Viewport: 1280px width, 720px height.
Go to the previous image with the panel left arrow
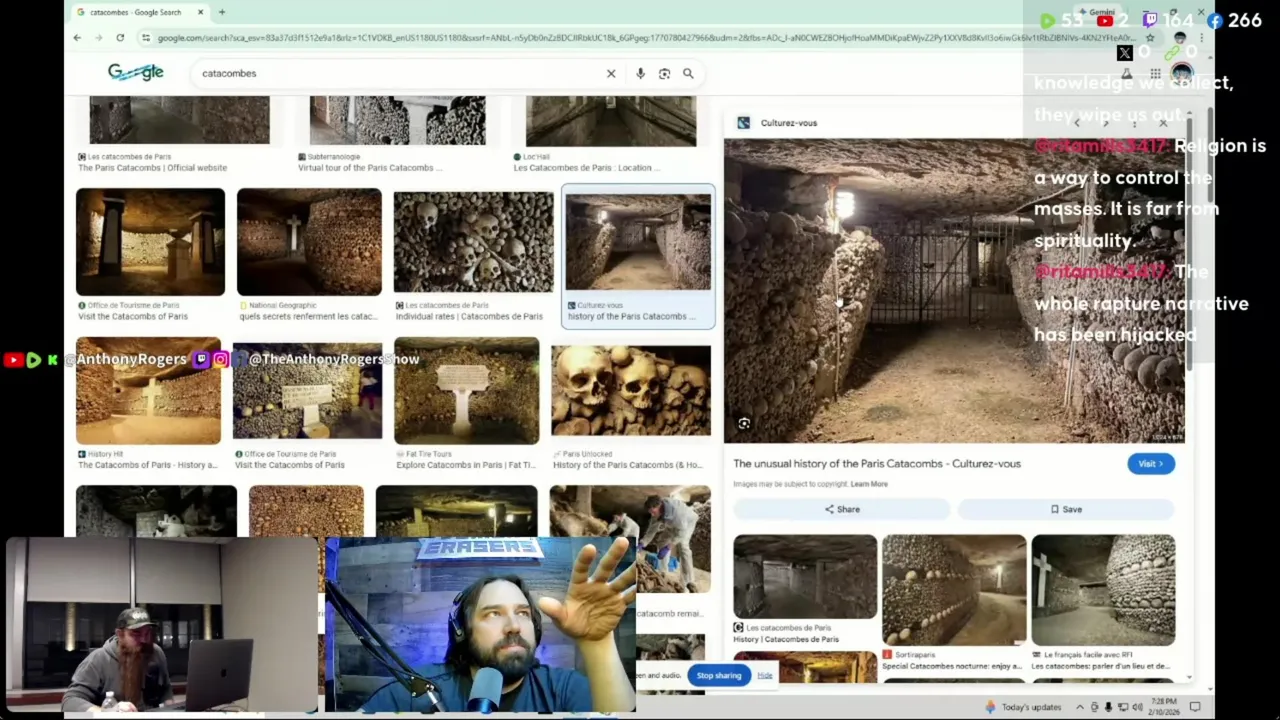pos(1076,123)
